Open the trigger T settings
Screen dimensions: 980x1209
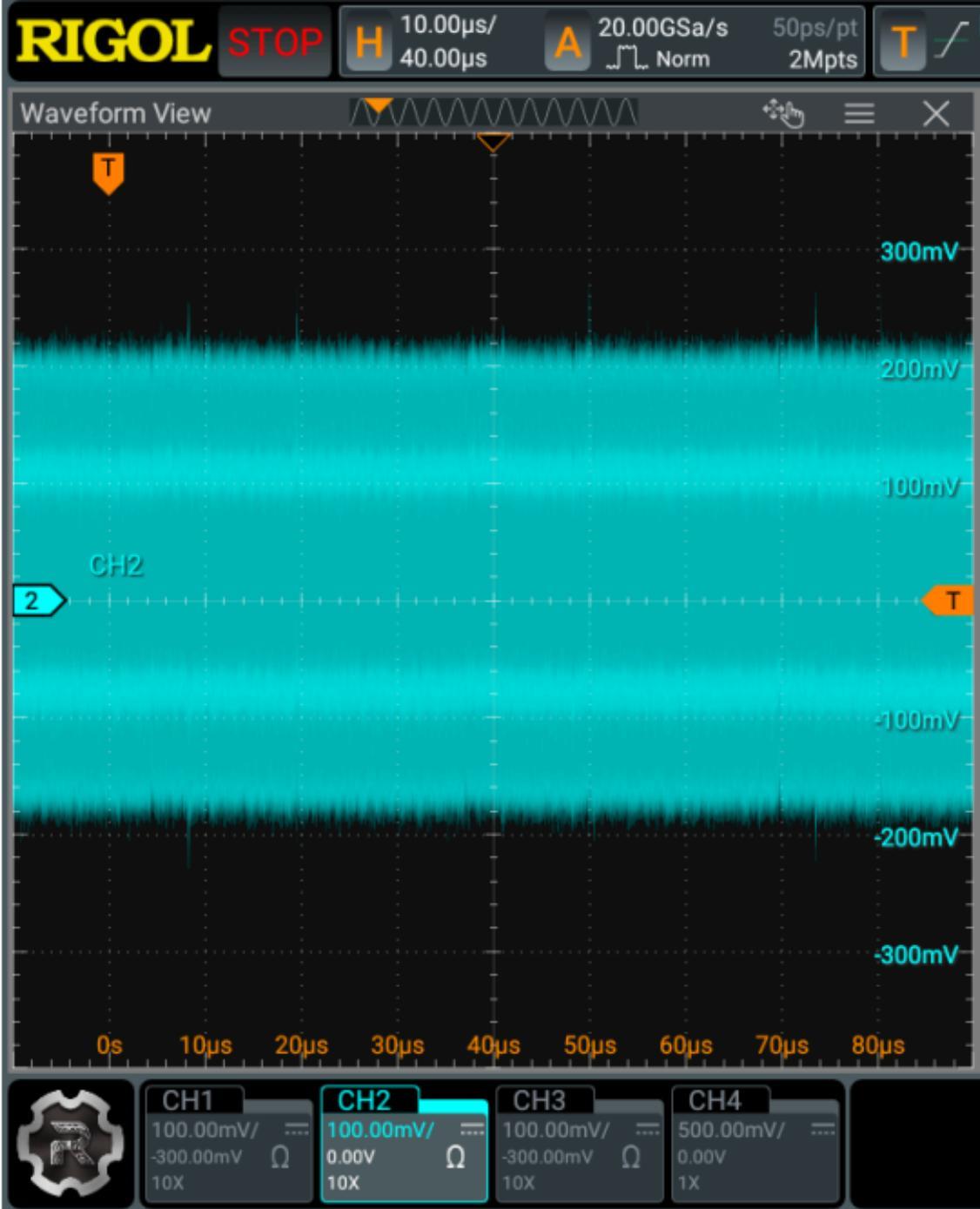904,42
